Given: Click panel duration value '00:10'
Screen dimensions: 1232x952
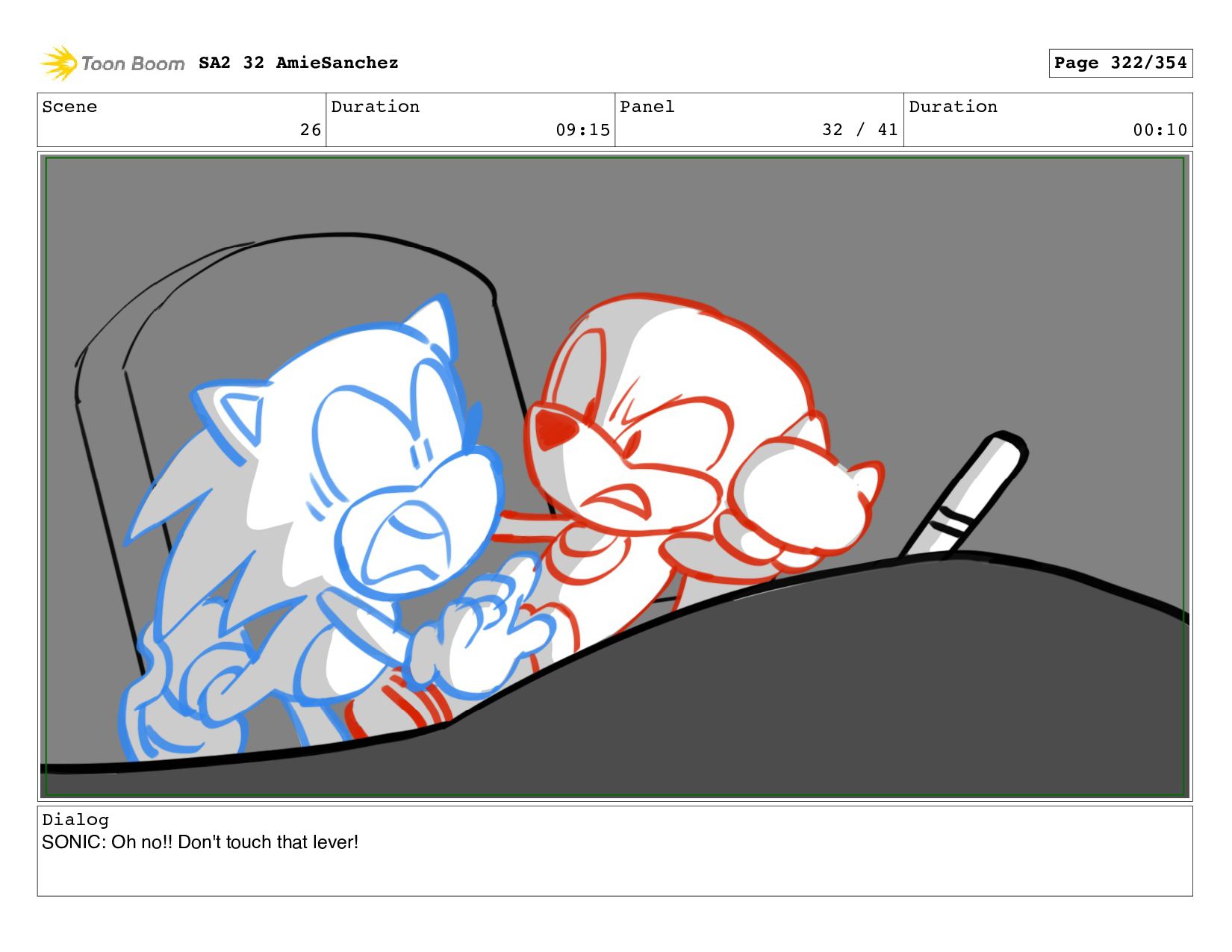Looking at the screenshot, I should point(1160,130).
